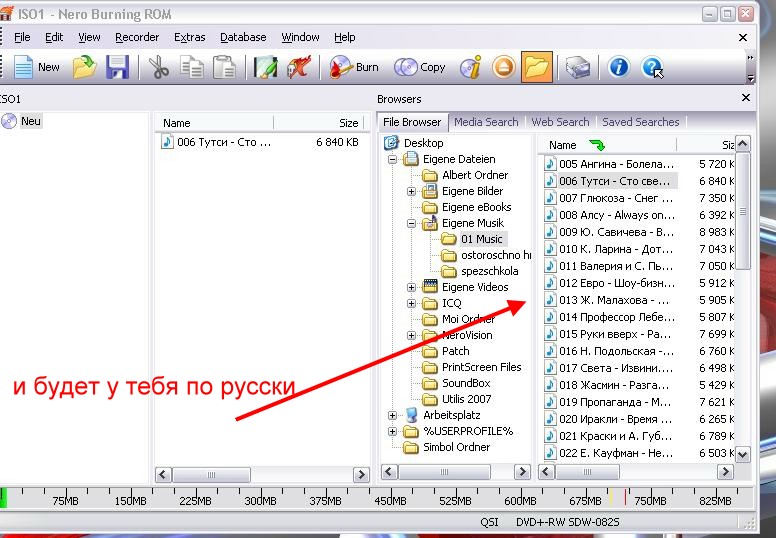Click folder tree horizontal scroll right arrow
This screenshot has width=776, height=538.
point(522,472)
